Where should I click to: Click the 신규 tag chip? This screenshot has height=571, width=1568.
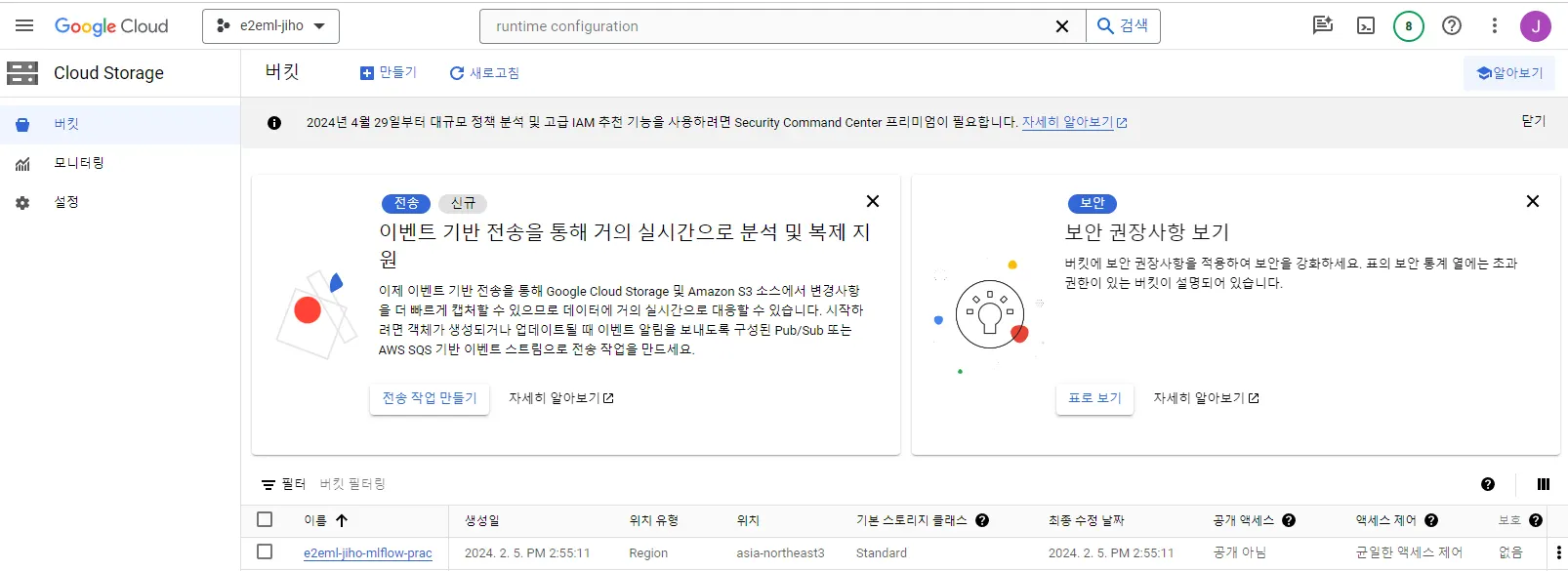463,203
